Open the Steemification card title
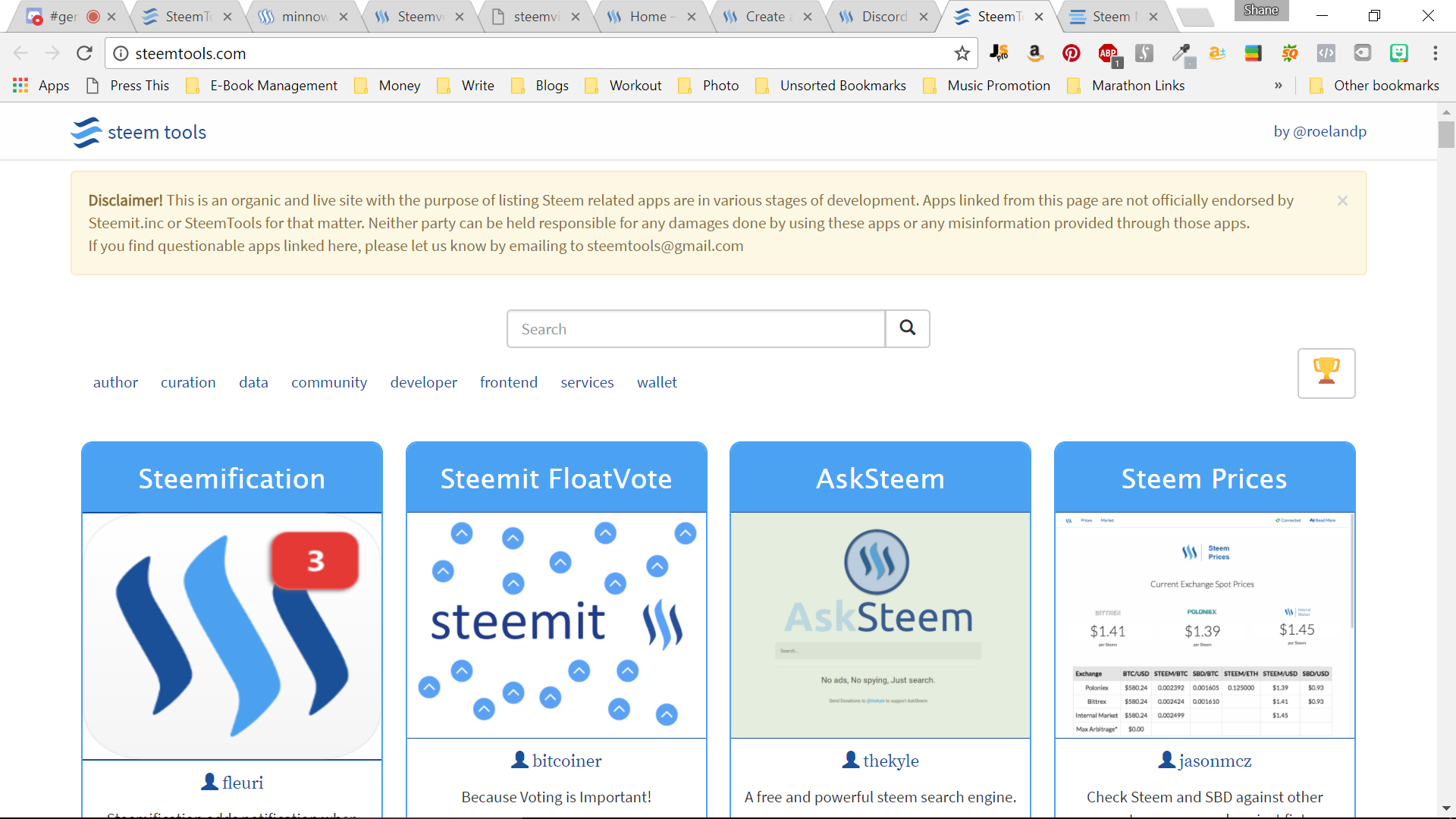Viewport: 1456px width, 819px height. [x=232, y=479]
